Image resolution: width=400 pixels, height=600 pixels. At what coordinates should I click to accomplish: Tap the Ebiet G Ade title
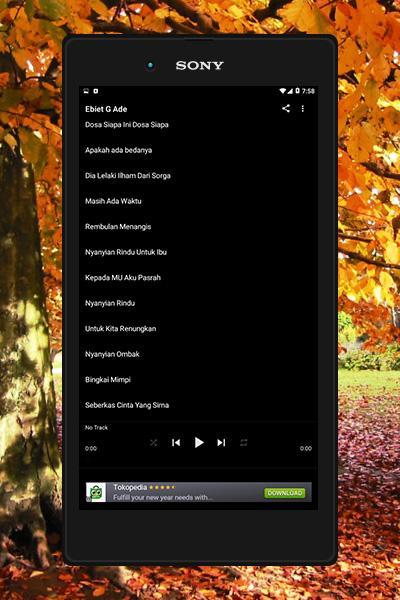point(106,109)
